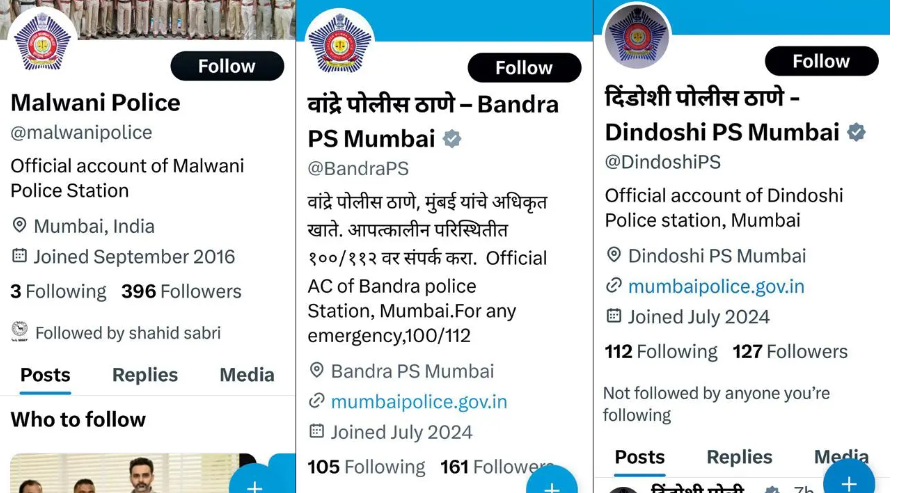Tap compose plus button on Bandra profile
This screenshot has height=493, width=907.
tap(552, 483)
